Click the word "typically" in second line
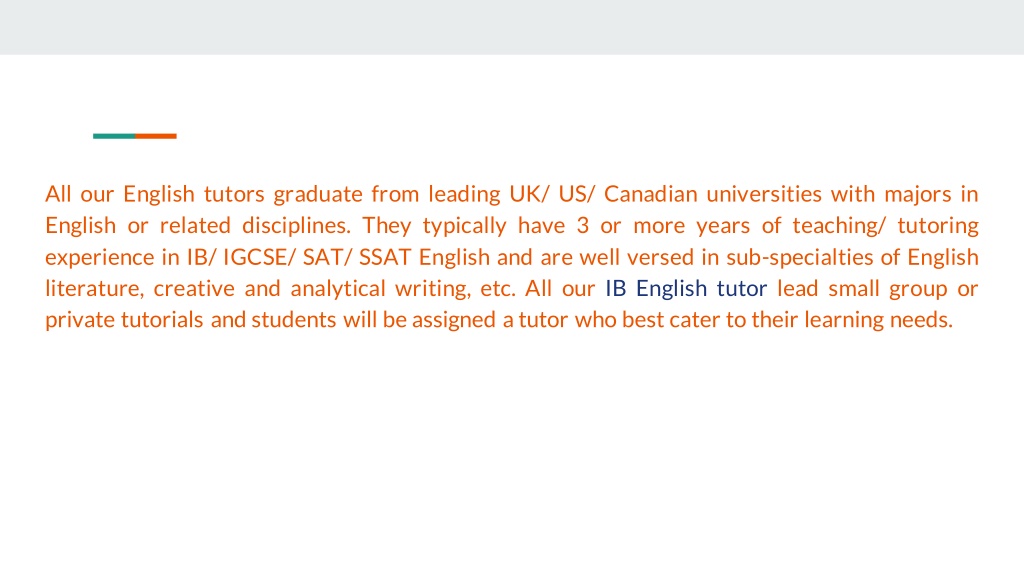The width and height of the screenshot is (1024, 576). [x=464, y=226]
